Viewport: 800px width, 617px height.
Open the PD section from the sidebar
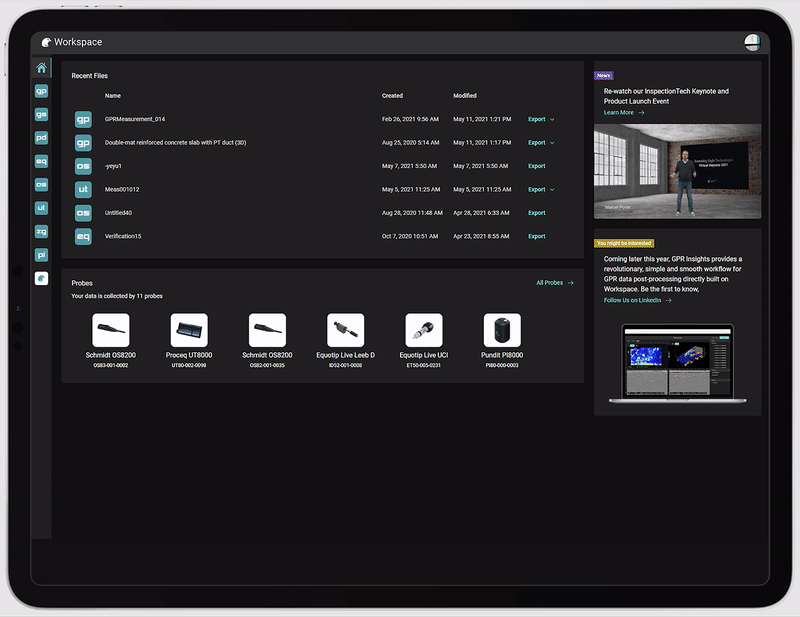(41, 138)
